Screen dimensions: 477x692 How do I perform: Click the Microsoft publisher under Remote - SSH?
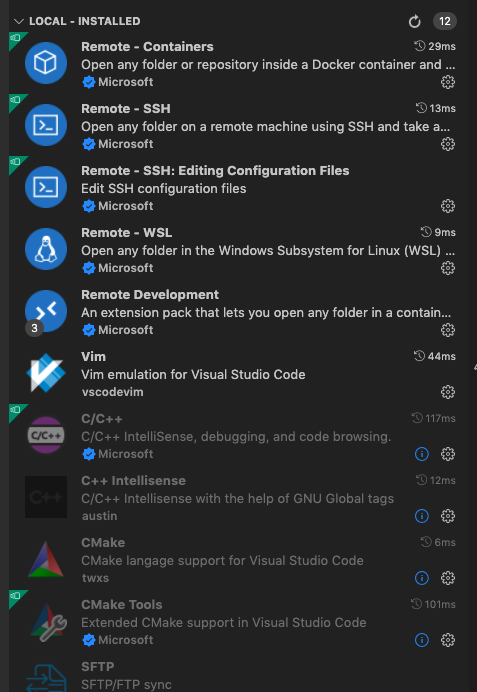pyautogui.click(x=125, y=144)
